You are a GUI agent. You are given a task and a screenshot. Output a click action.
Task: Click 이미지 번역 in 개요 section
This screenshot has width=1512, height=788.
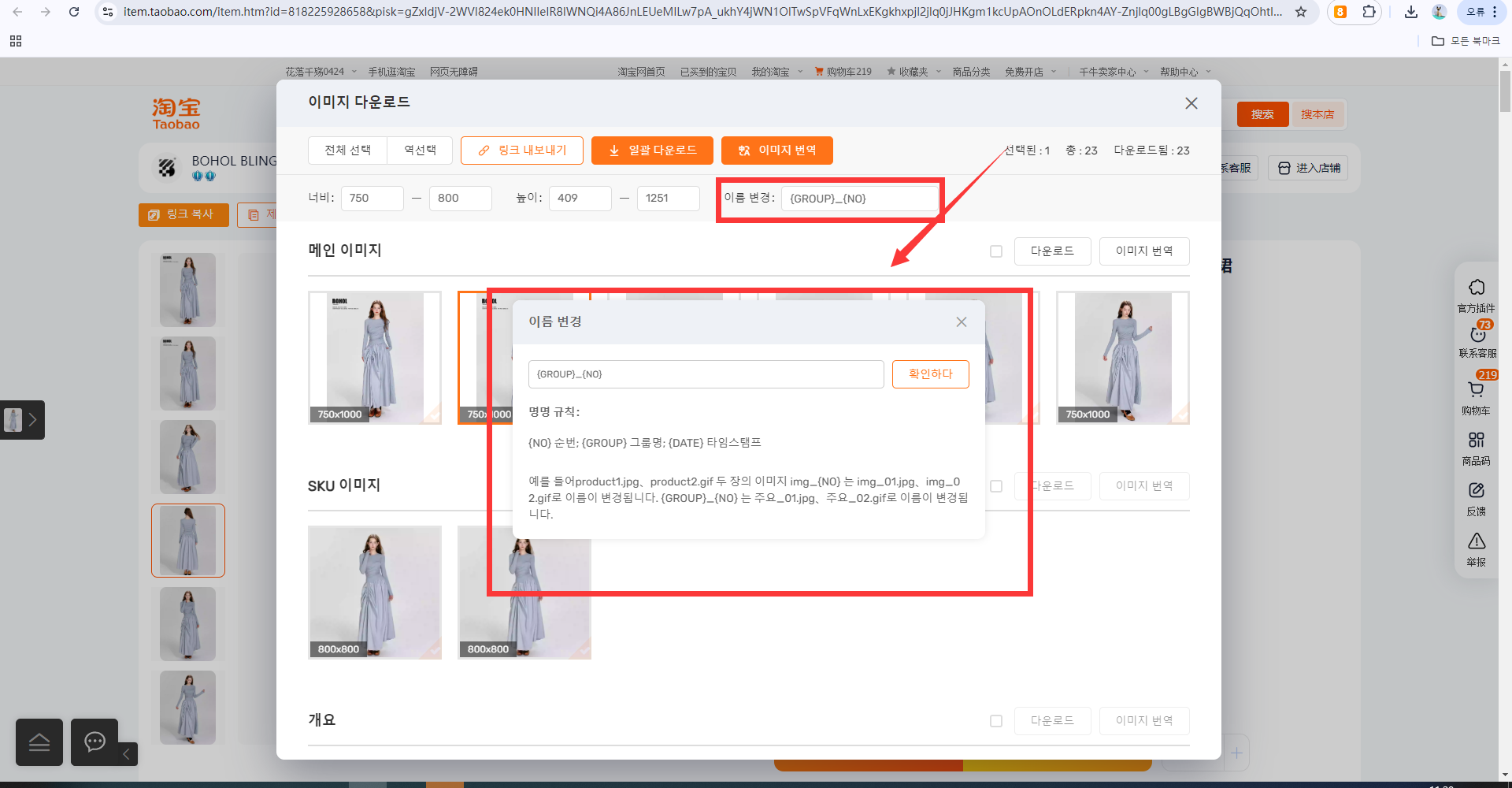coord(1144,721)
